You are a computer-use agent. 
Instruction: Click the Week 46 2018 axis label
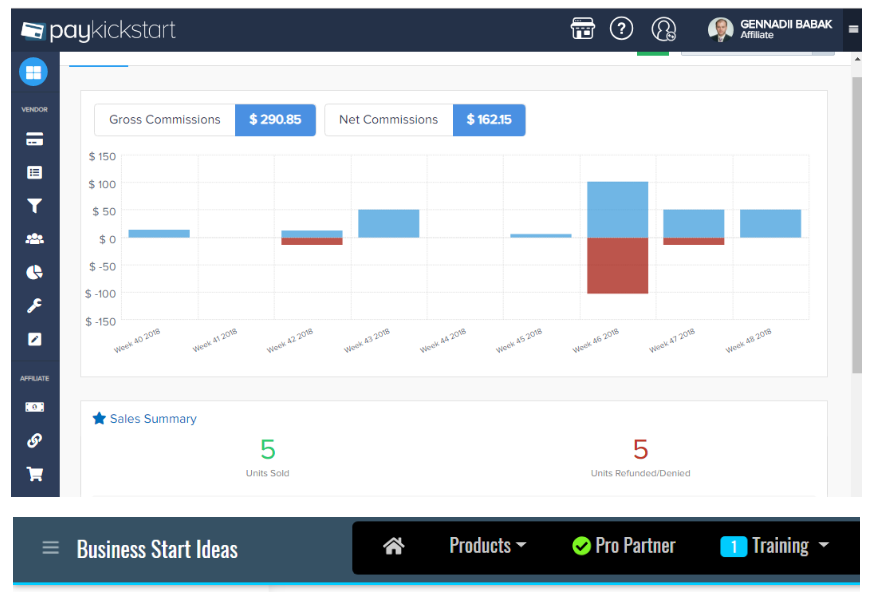pyautogui.click(x=595, y=340)
